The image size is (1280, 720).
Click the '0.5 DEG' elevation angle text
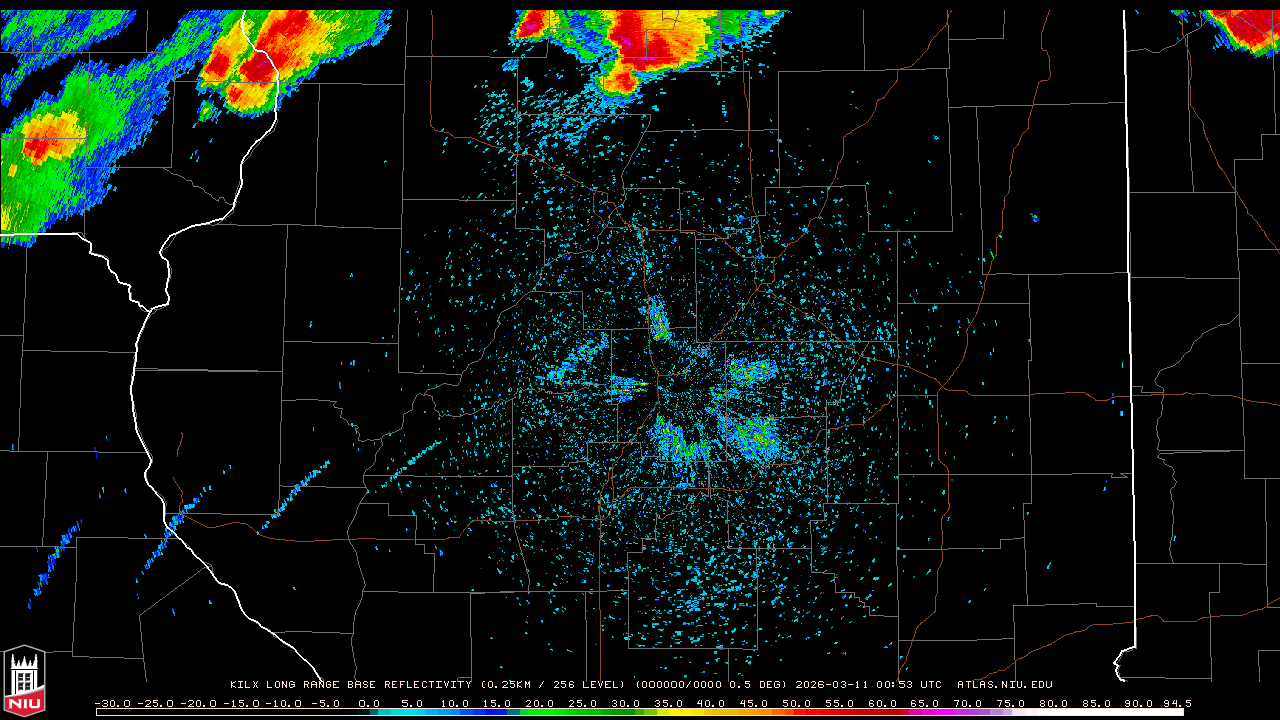[x=754, y=685]
